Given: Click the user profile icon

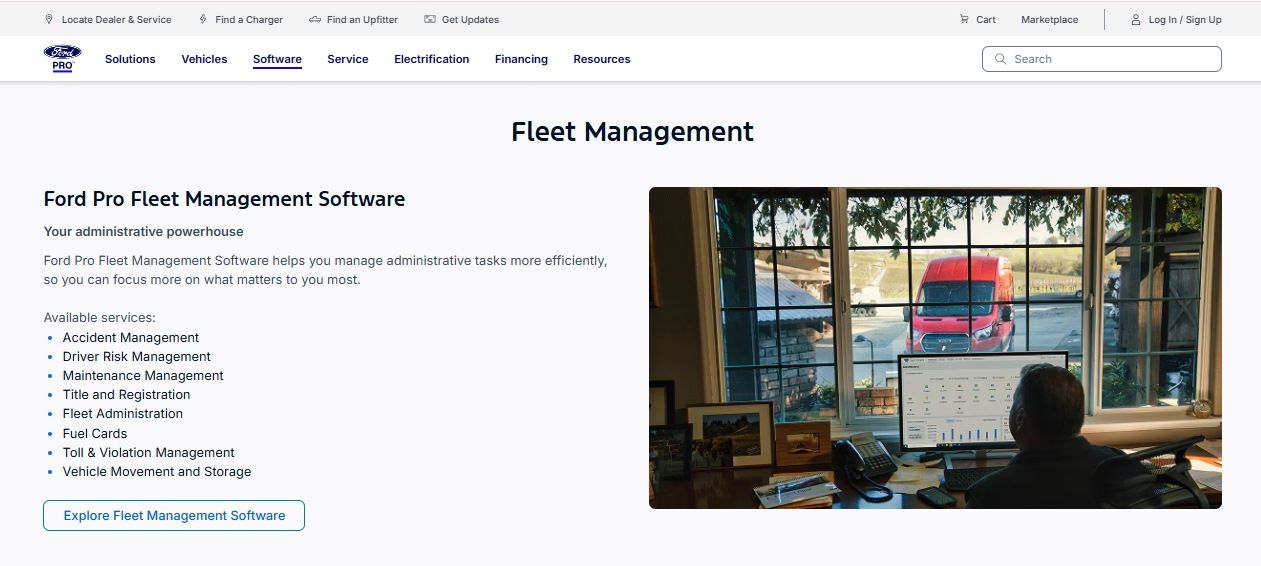Looking at the screenshot, I should (x=1136, y=19).
